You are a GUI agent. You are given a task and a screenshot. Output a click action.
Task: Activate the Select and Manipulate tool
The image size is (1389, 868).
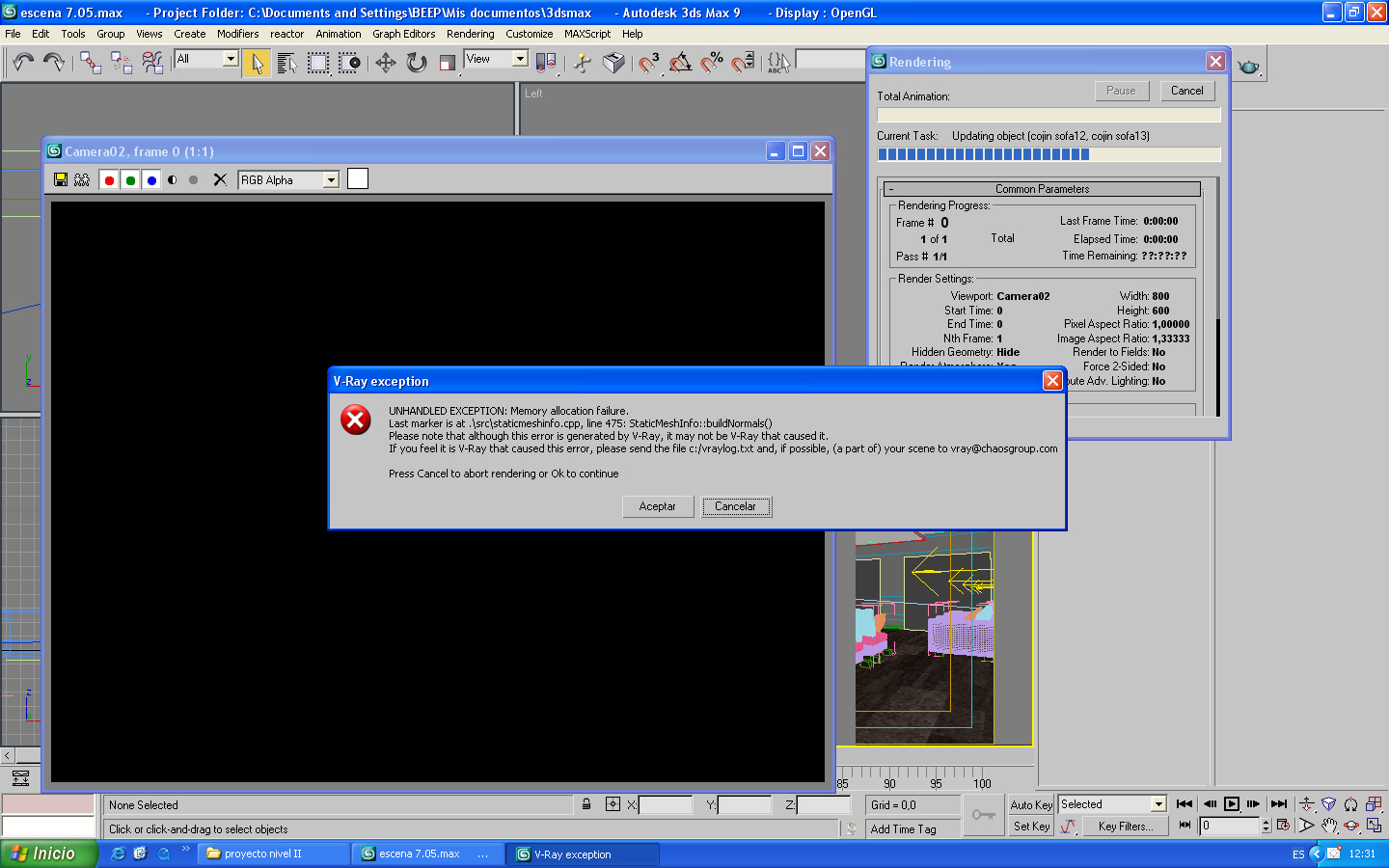pos(583,63)
